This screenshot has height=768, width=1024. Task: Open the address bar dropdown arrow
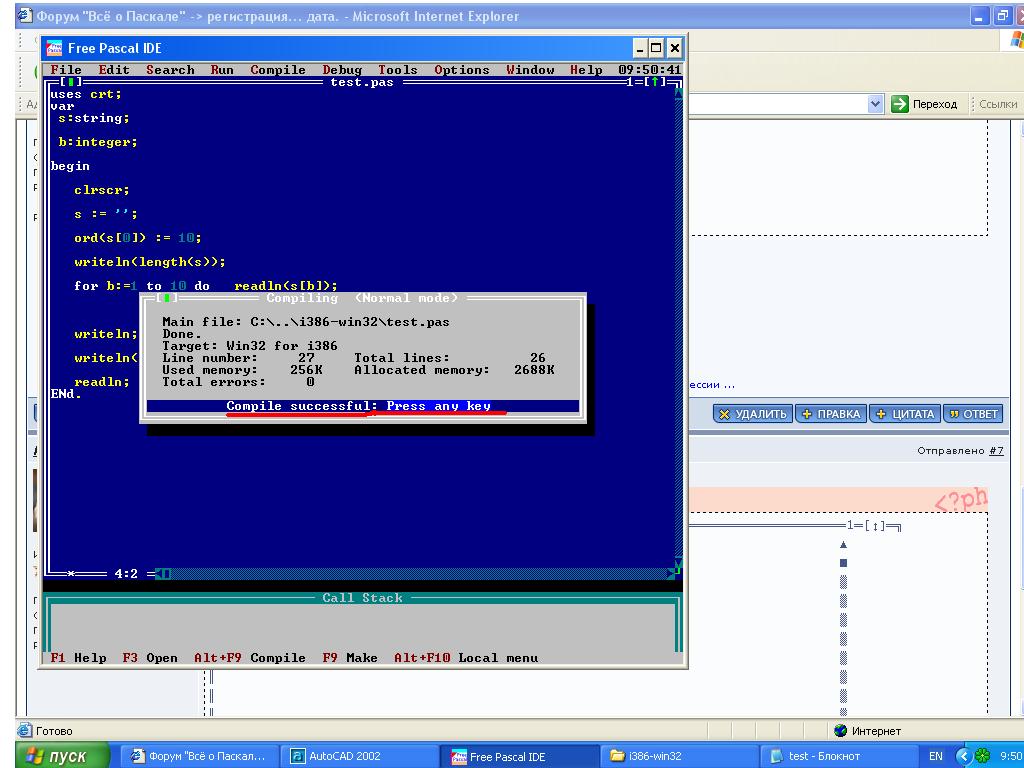click(x=876, y=104)
